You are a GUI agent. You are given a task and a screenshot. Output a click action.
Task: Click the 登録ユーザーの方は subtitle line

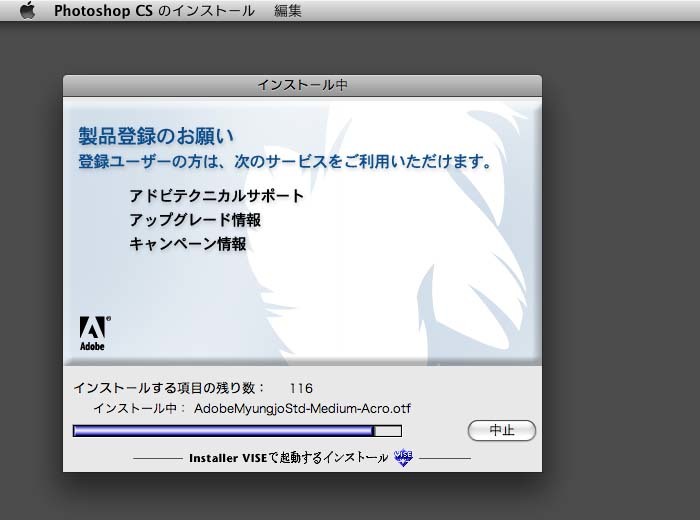(x=285, y=161)
